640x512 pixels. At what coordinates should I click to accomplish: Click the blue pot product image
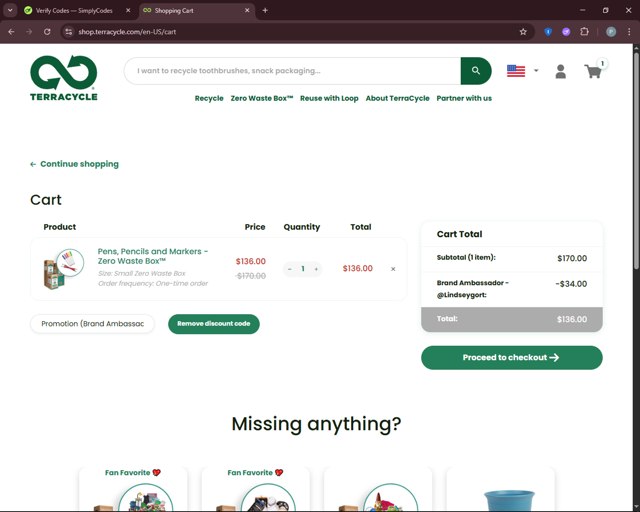click(509, 500)
